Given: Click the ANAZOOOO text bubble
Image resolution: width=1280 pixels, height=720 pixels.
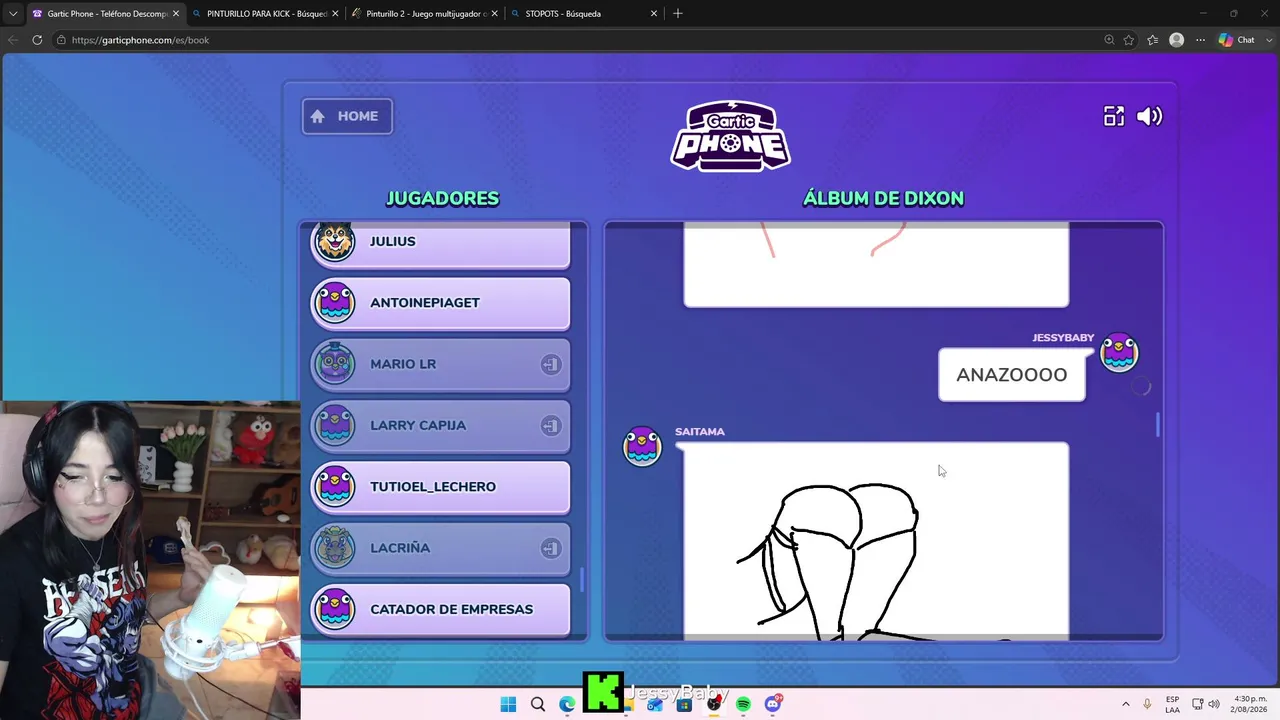Looking at the screenshot, I should point(1011,375).
